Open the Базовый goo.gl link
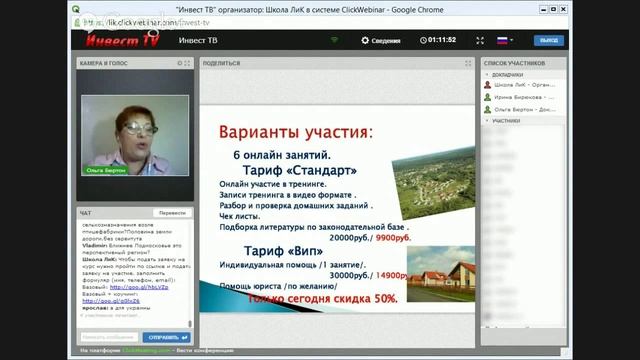This screenshot has height=360, width=640. (x=139, y=287)
